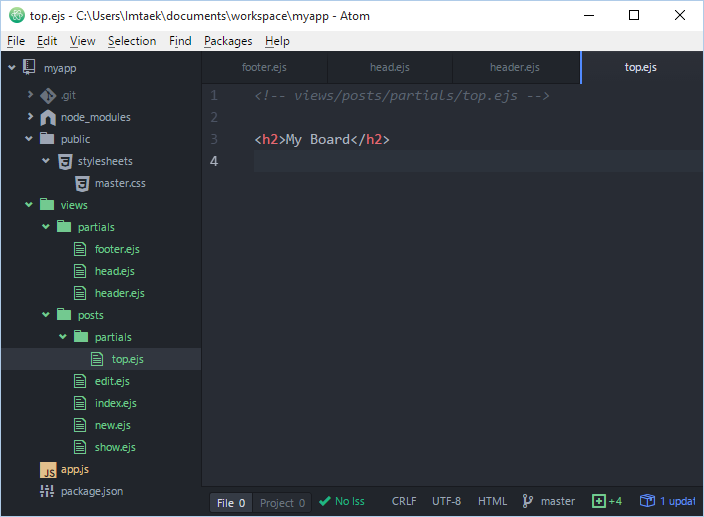This screenshot has width=704, height=517.
Task: Click the header.ejs file icon in tree
Action: coord(80,293)
